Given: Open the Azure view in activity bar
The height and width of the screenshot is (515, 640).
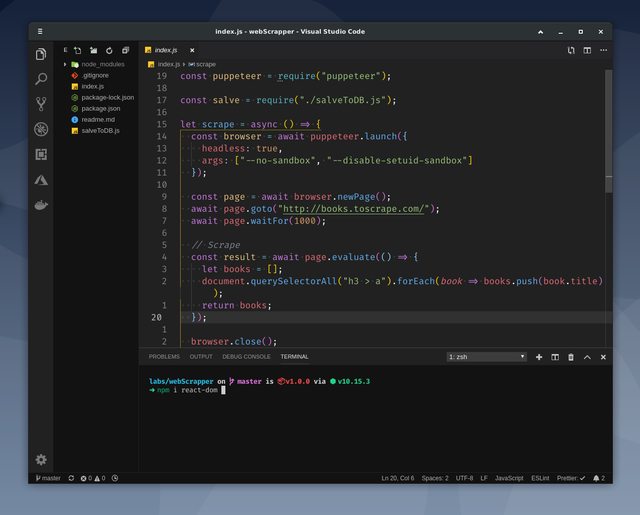Looking at the screenshot, I should pos(41,179).
